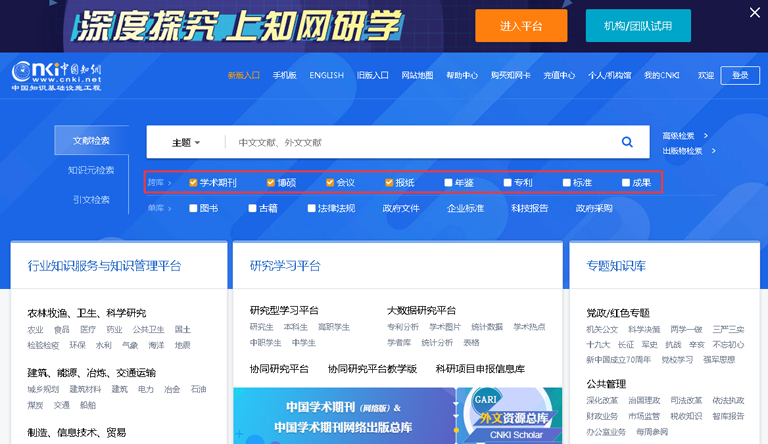
Task: Enable the 成果 checkbox
Action: point(626,183)
